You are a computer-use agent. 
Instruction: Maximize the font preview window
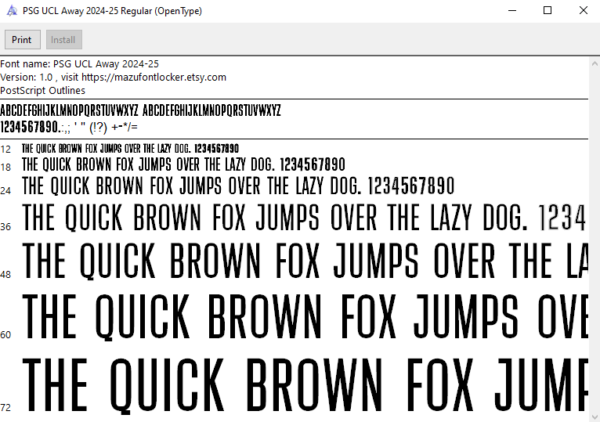548,11
